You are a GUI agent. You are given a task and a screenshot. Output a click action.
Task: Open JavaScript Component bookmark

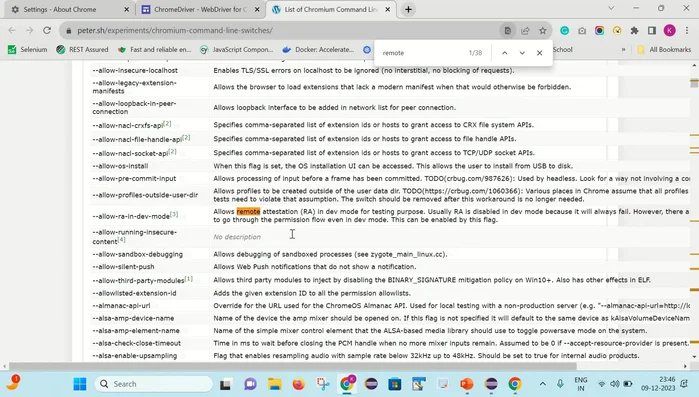pos(237,49)
